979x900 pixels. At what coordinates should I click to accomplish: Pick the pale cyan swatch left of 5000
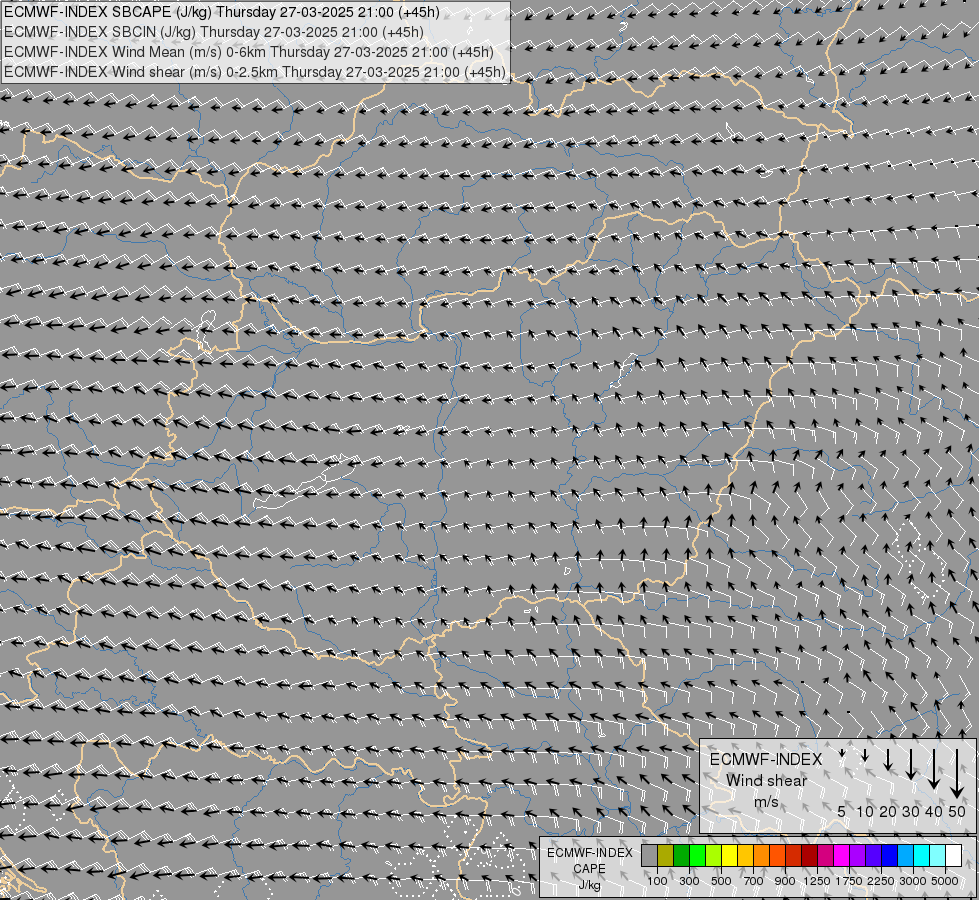coord(937,855)
